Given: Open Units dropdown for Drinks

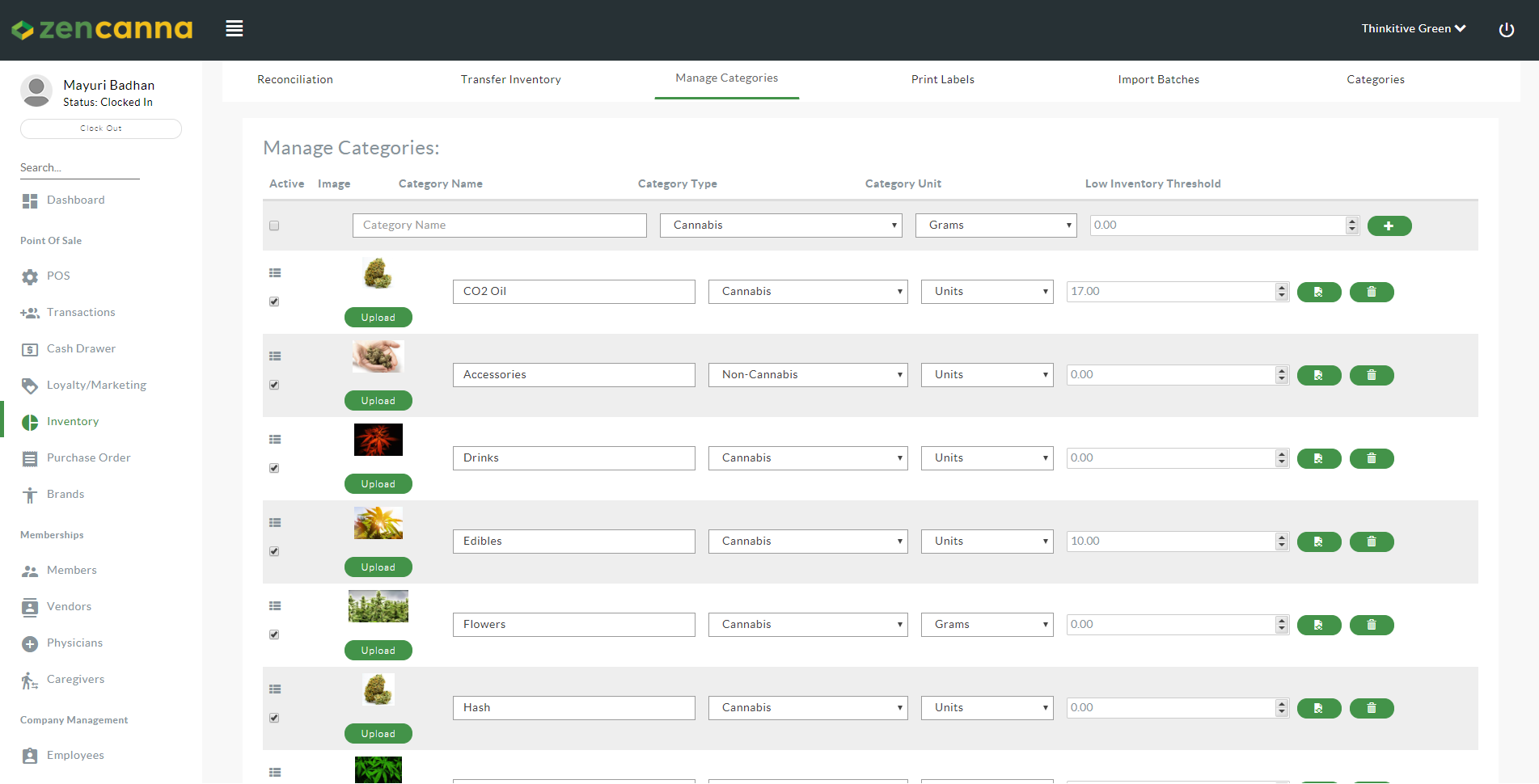Looking at the screenshot, I should (x=987, y=458).
